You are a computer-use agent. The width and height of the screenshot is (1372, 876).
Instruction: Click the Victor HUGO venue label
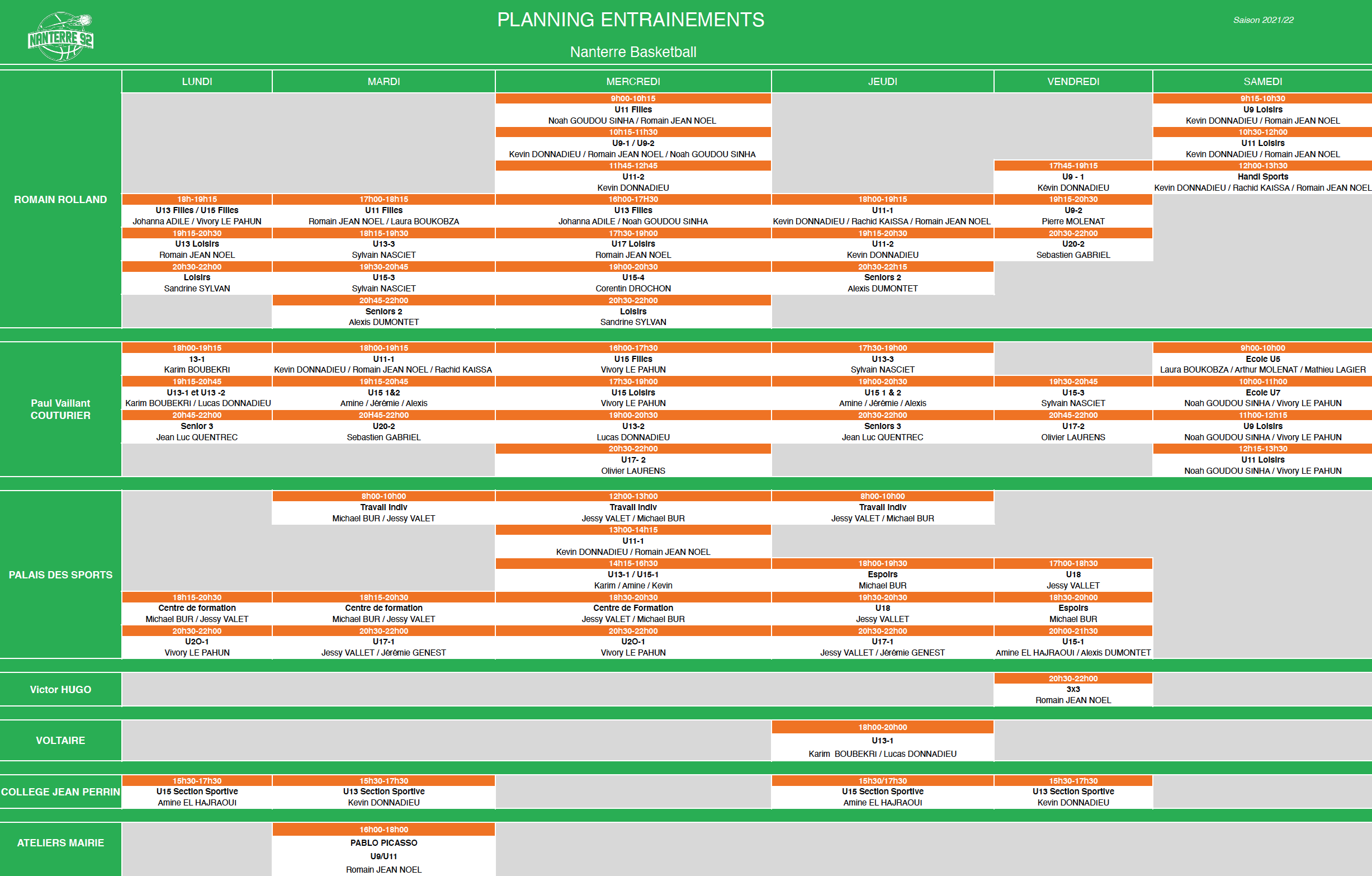[60, 690]
